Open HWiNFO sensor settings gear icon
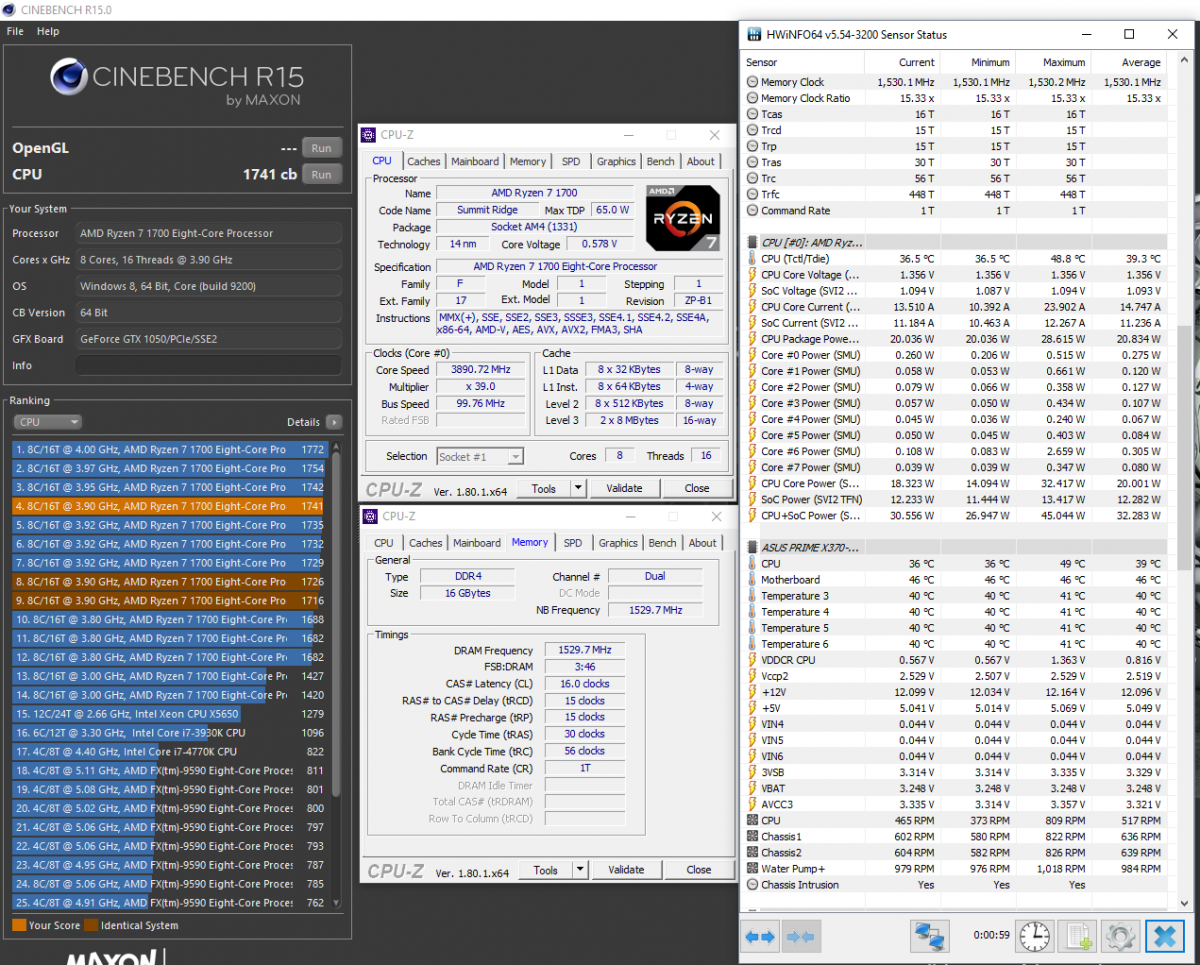 pyautogui.click(x=1120, y=937)
